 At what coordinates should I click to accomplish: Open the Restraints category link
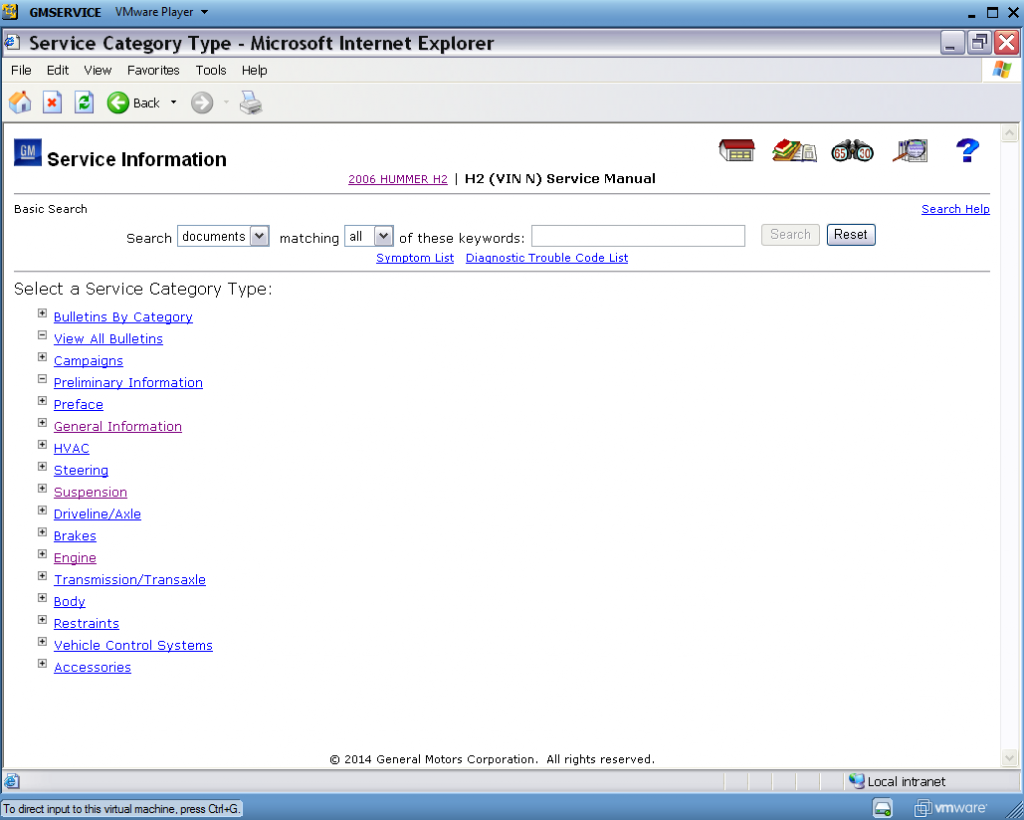(86, 623)
